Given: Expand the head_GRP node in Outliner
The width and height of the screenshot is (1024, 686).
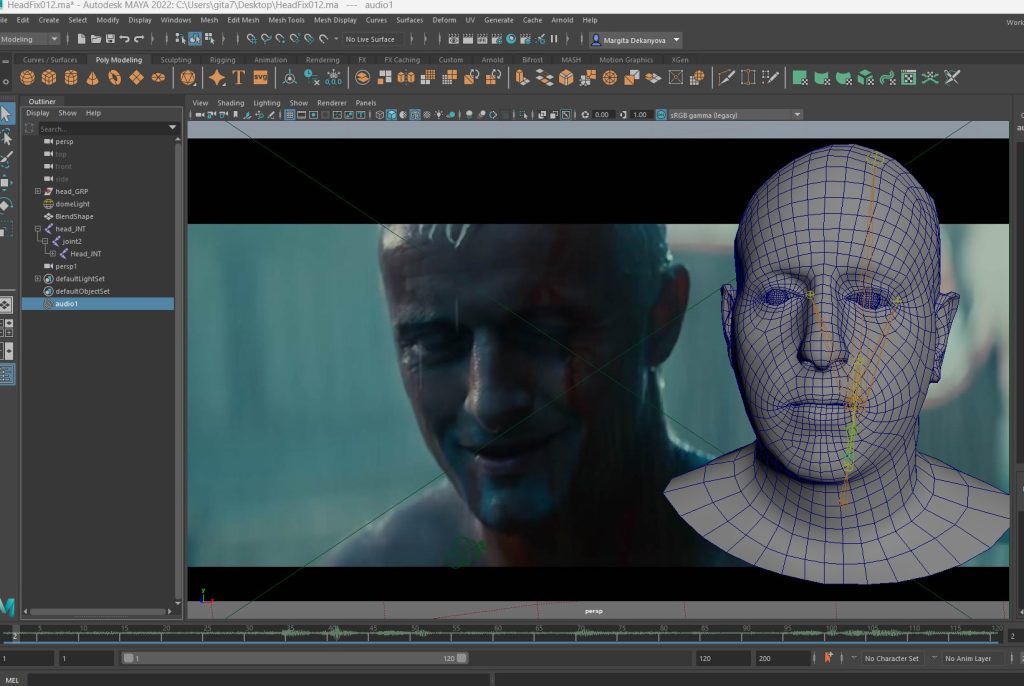Looking at the screenshot, I should coord(38,191).
